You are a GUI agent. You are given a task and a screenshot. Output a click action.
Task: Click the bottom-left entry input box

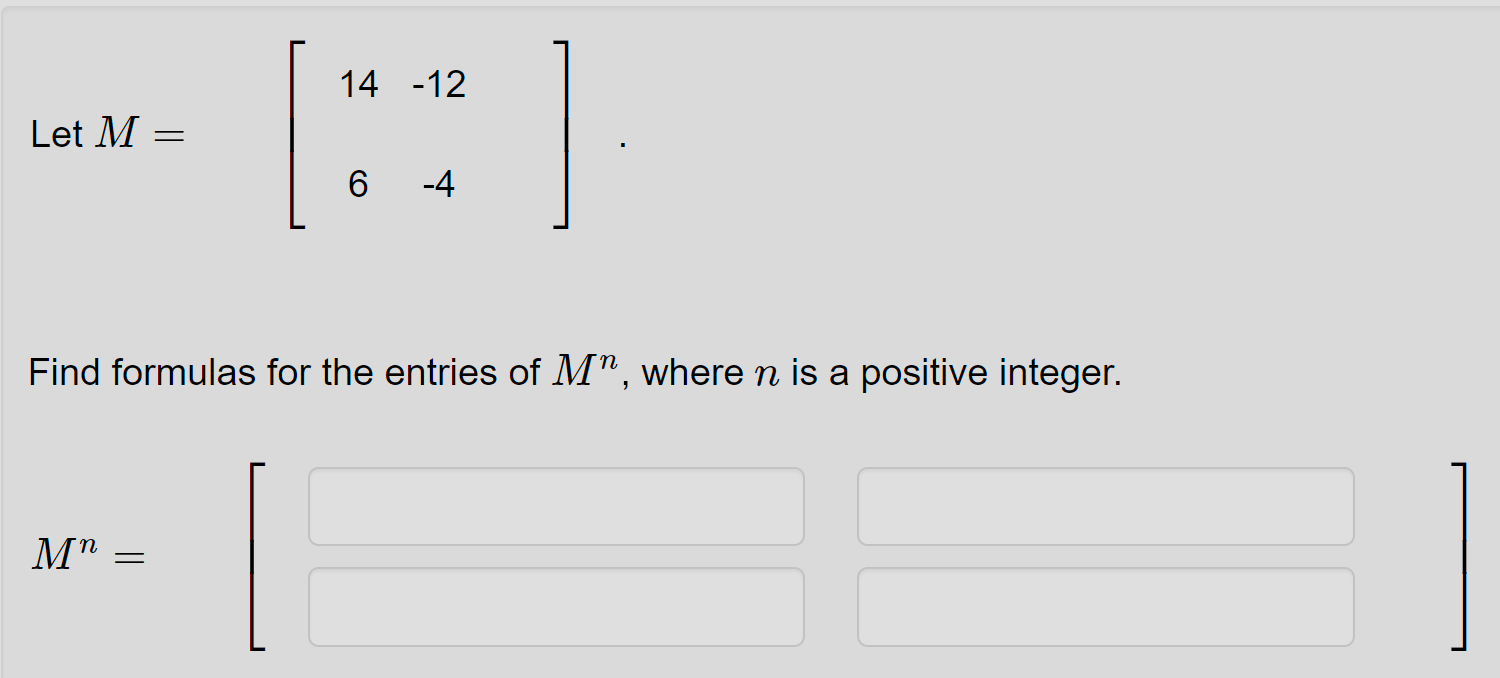pos(556,606)
